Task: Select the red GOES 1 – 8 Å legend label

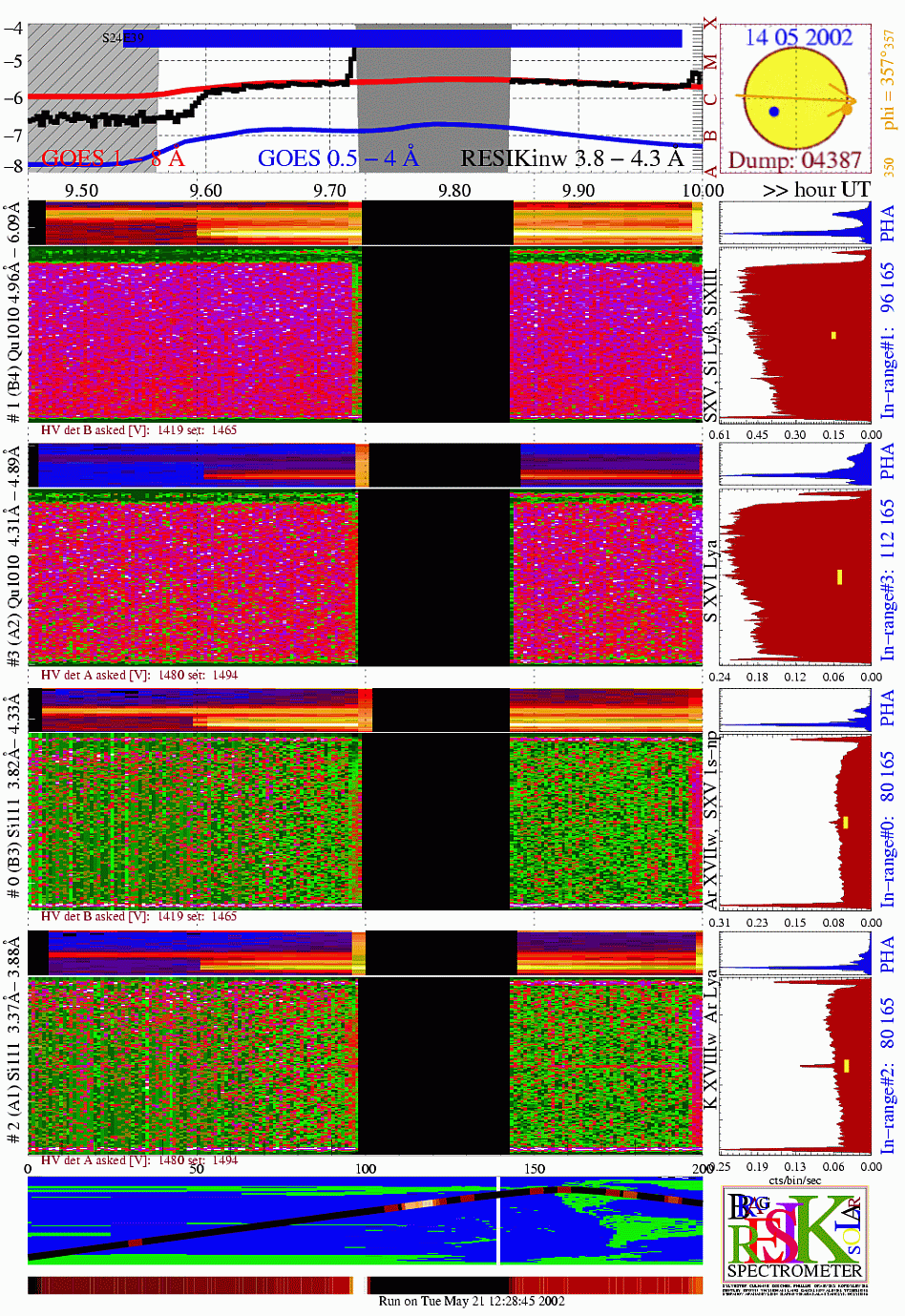Action: [x=113, y=158]
